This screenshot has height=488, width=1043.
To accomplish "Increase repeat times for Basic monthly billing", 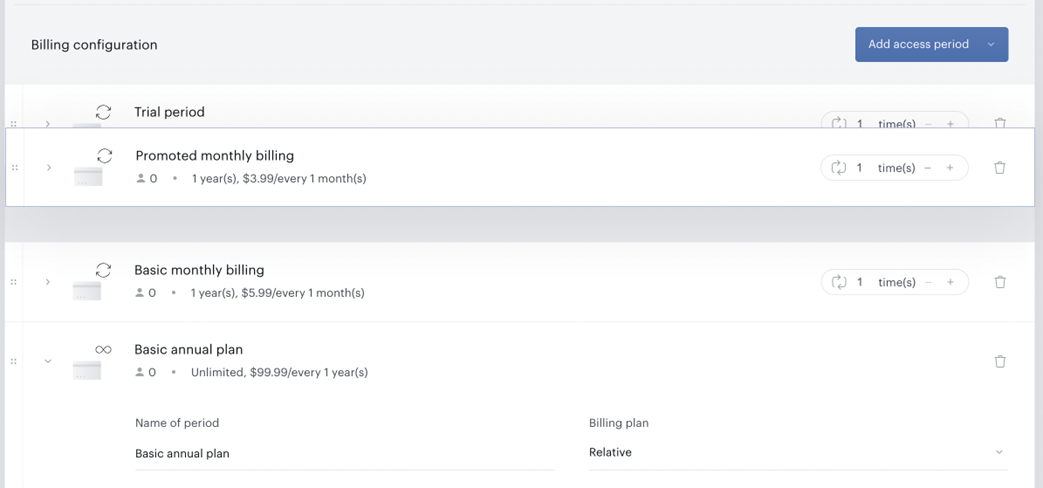I will (x=950, y=282).
